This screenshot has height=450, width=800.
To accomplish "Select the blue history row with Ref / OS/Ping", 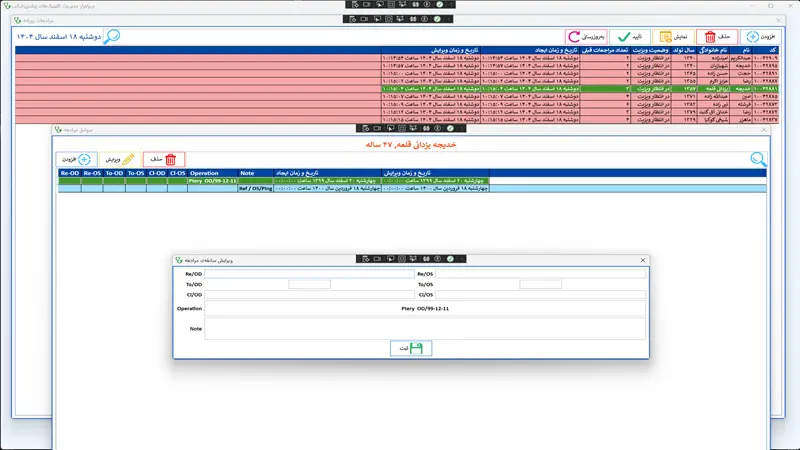I will coord(412,188).
